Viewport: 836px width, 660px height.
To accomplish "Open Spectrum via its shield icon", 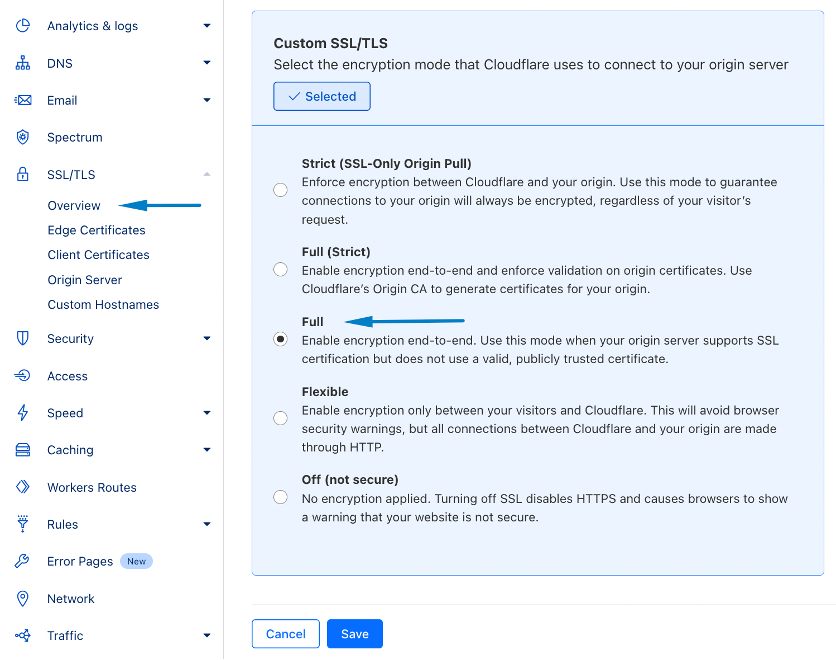I will tap(22, 137).
